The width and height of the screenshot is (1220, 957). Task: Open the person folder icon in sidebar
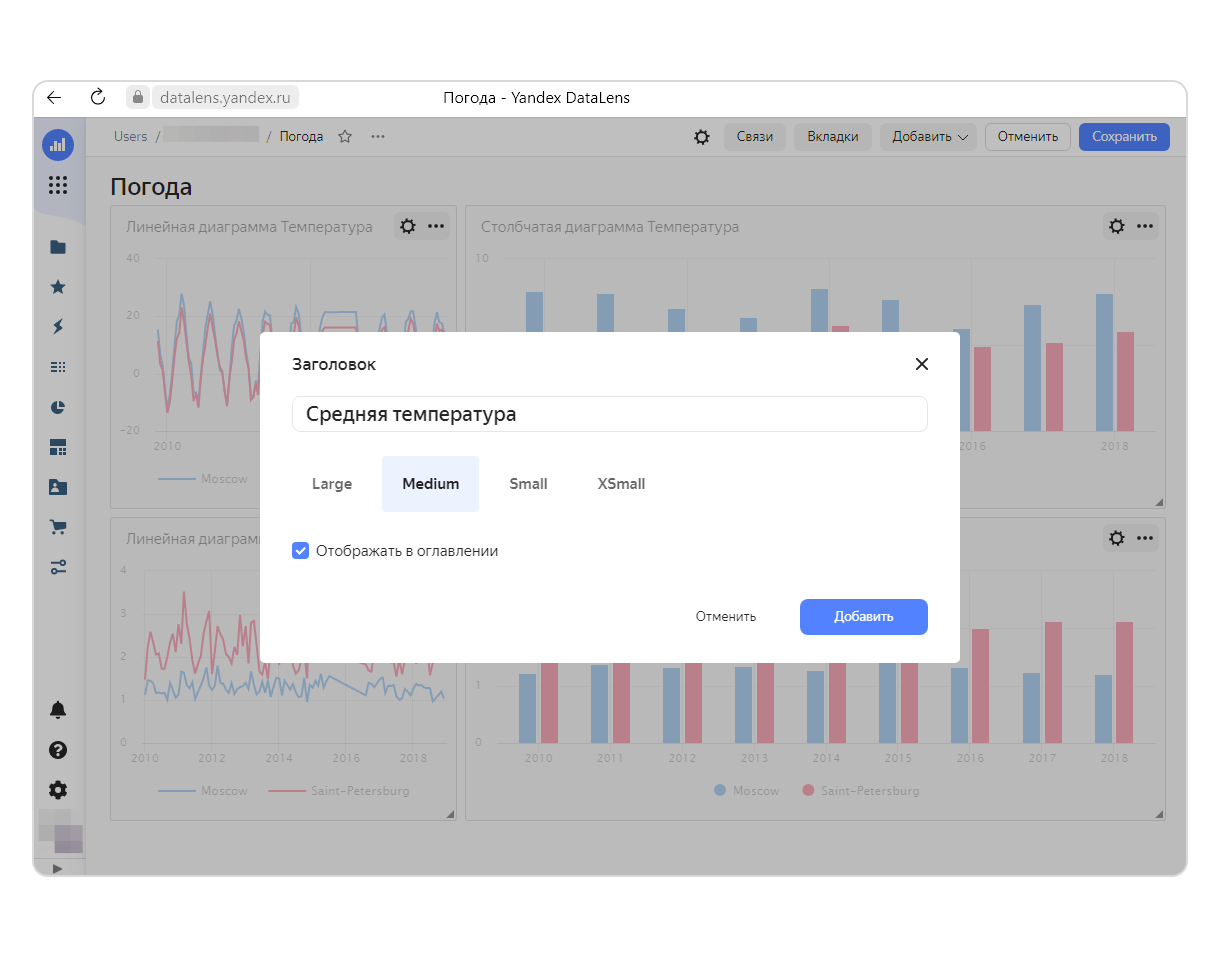[58, 487]
